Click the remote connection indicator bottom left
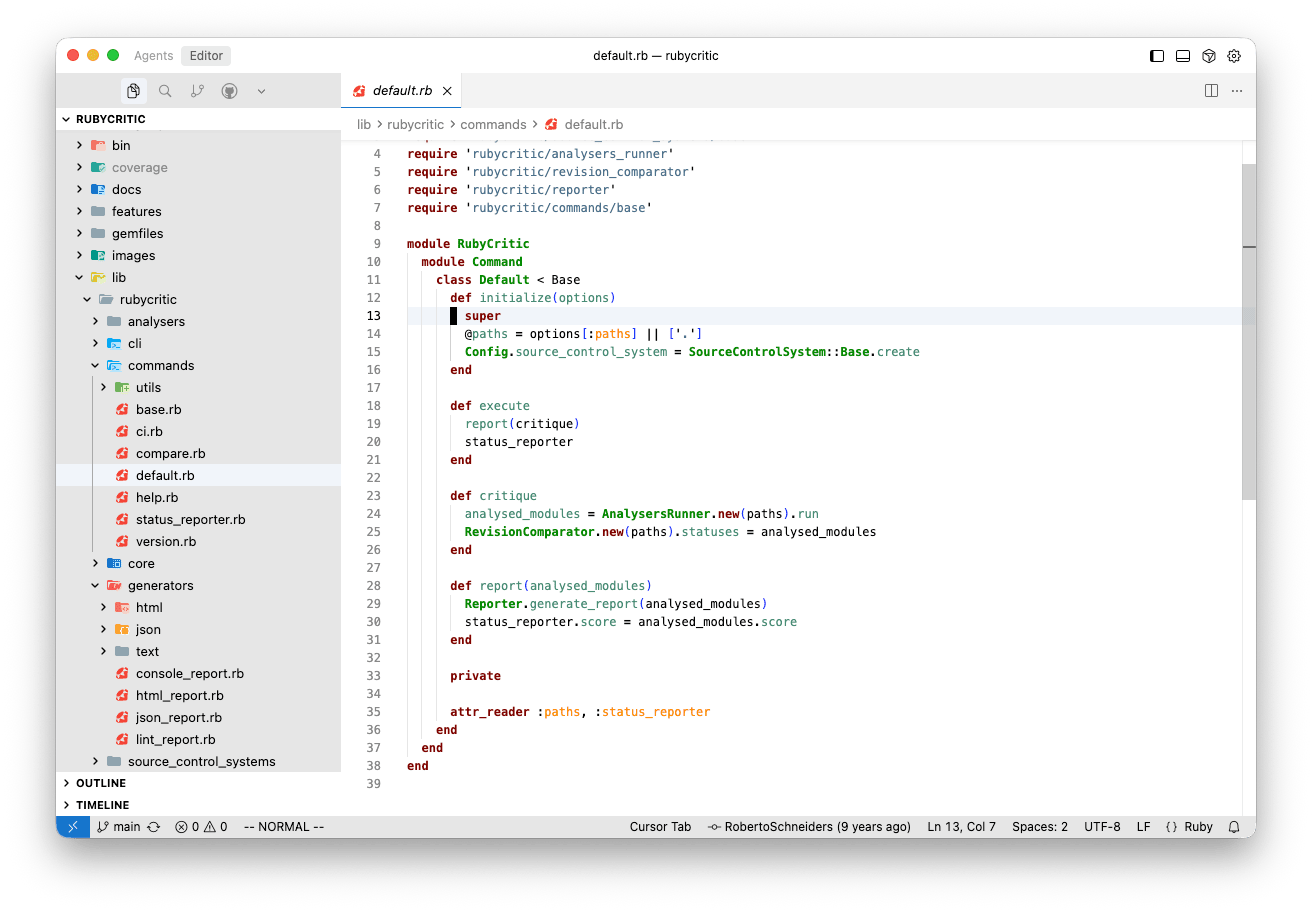Viewport: 1312px width, 912px height. (x=72, y=826)
